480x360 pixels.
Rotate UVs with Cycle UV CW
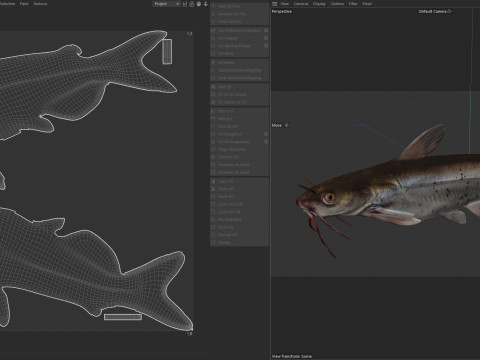click(239, 212)
